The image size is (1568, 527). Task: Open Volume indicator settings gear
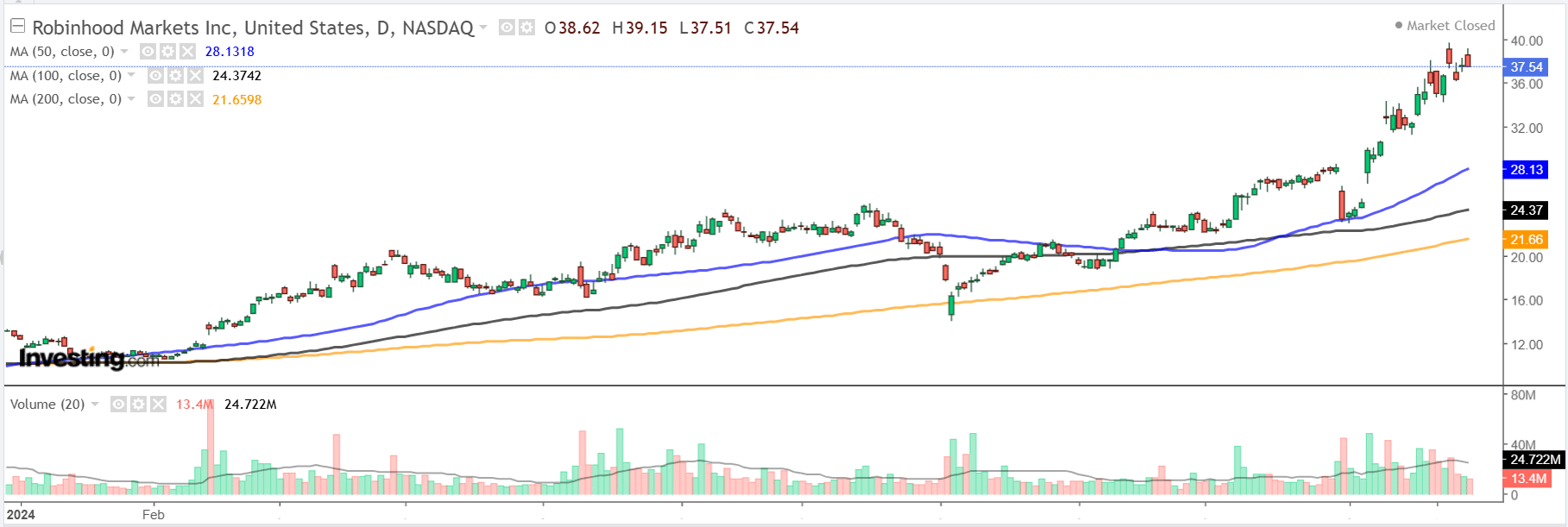(x=138, y=405)
